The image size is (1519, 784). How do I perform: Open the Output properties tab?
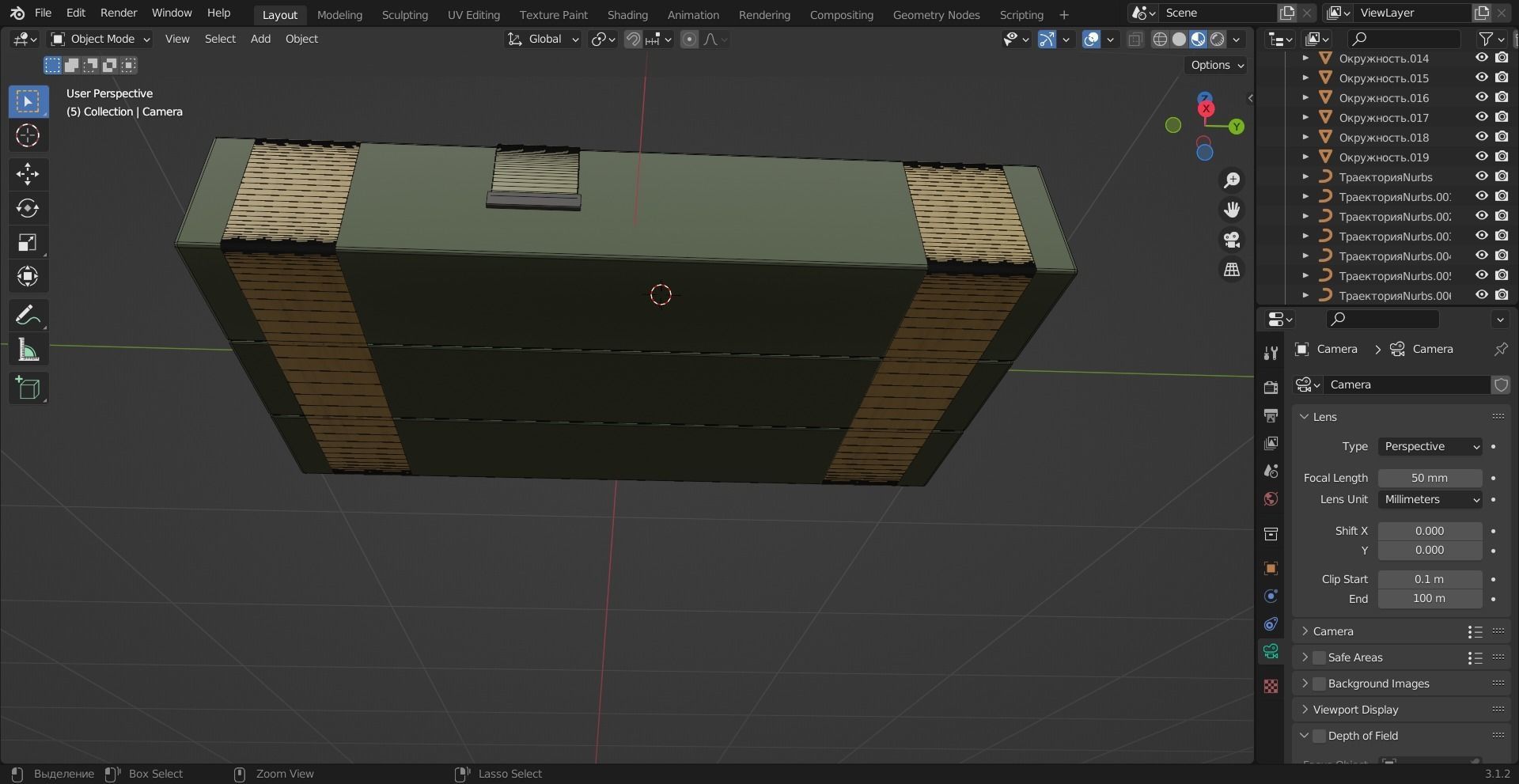tap(1271, 415)
